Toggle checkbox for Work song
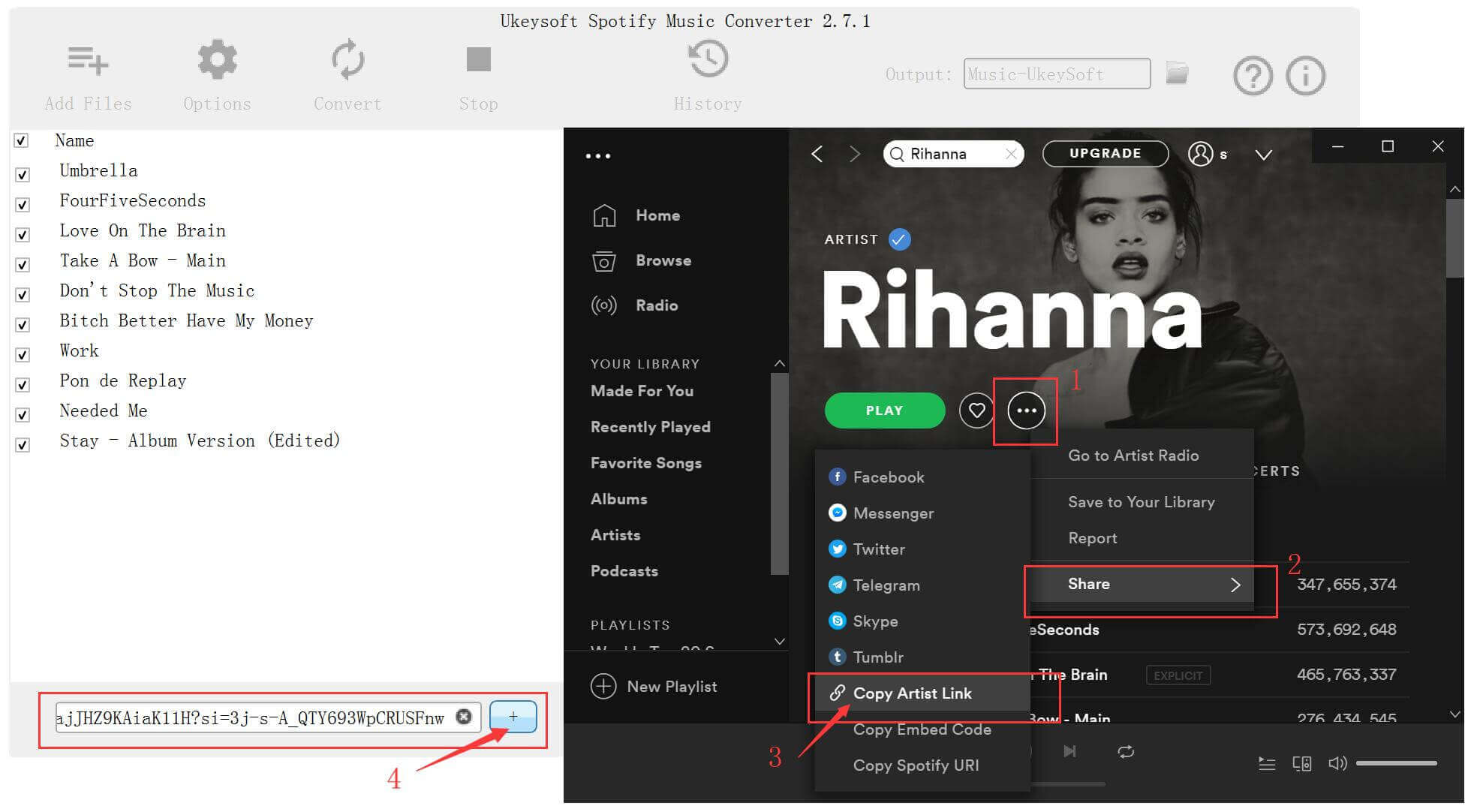1471x812 pixels. [x=24, y=351]
